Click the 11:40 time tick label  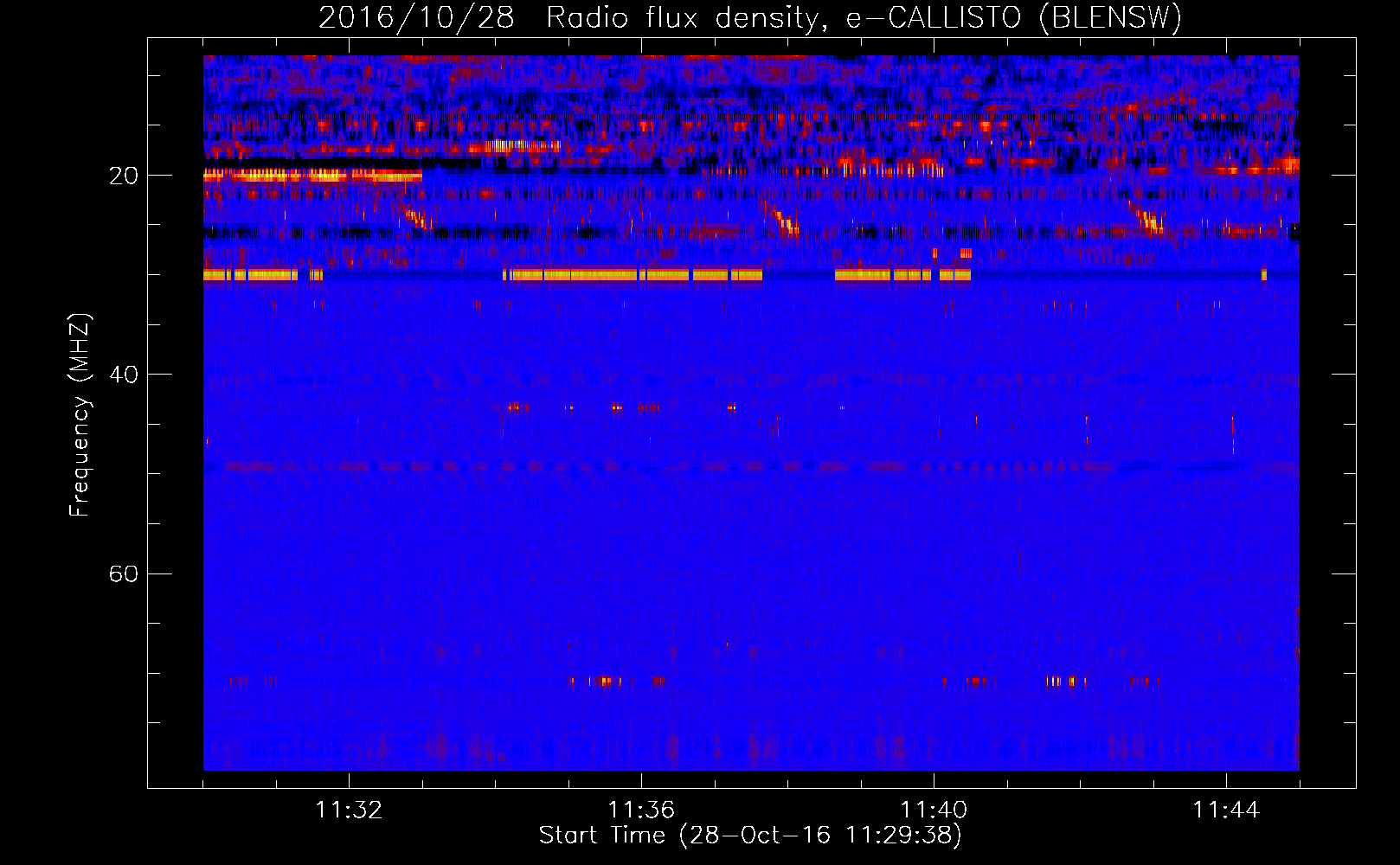point(934,810)
